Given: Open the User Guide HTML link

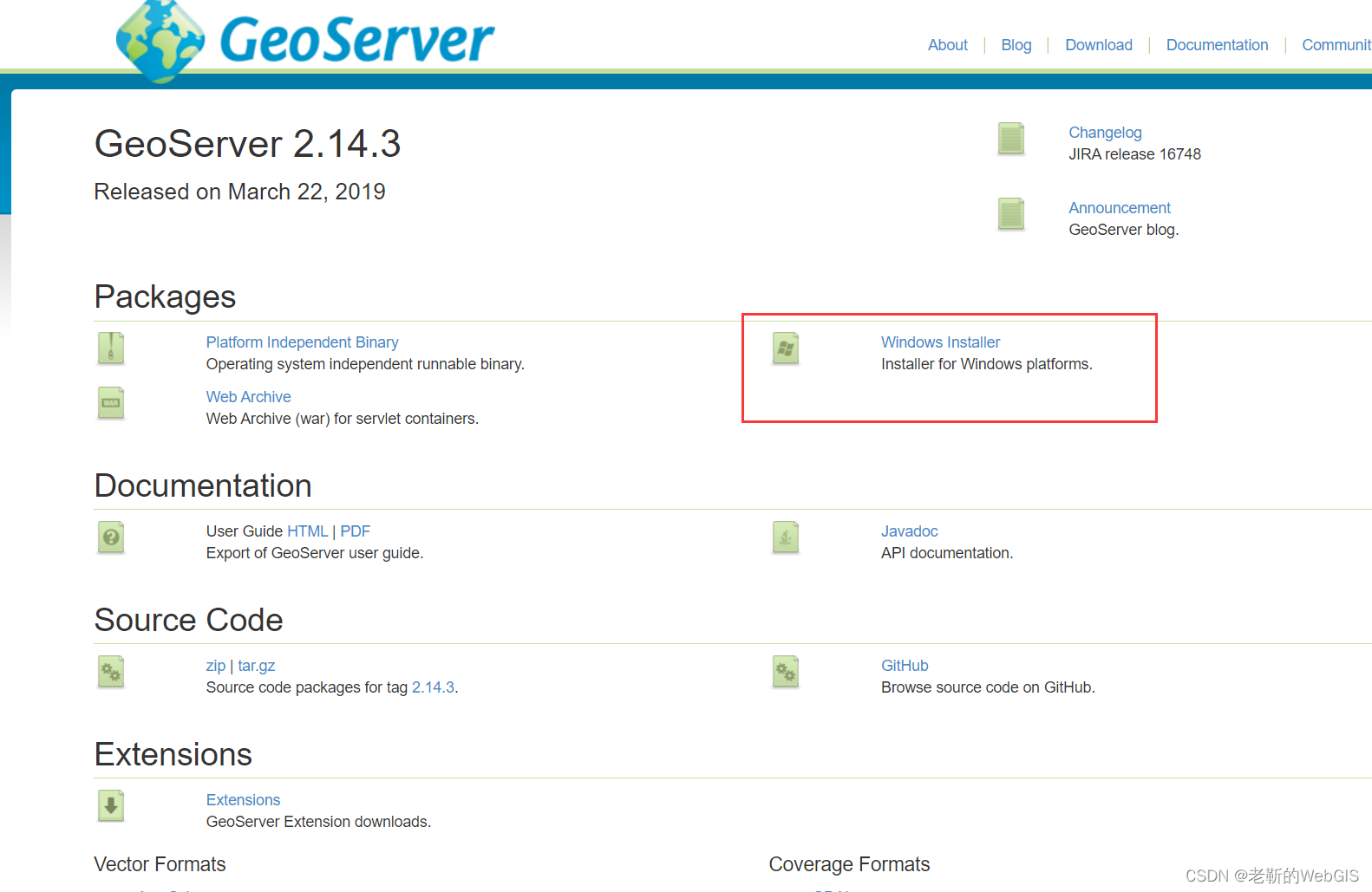Looking at the screenshot, I should point(307,531).
